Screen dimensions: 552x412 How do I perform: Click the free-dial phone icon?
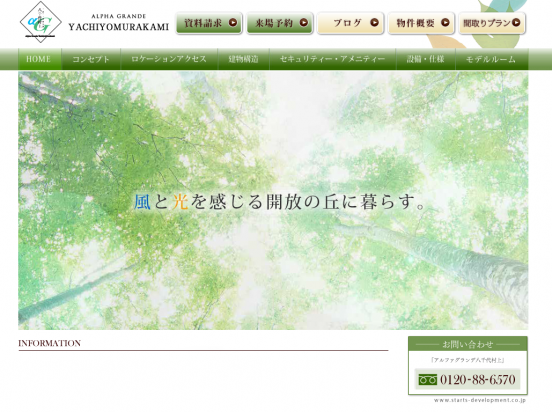[427, 380]
